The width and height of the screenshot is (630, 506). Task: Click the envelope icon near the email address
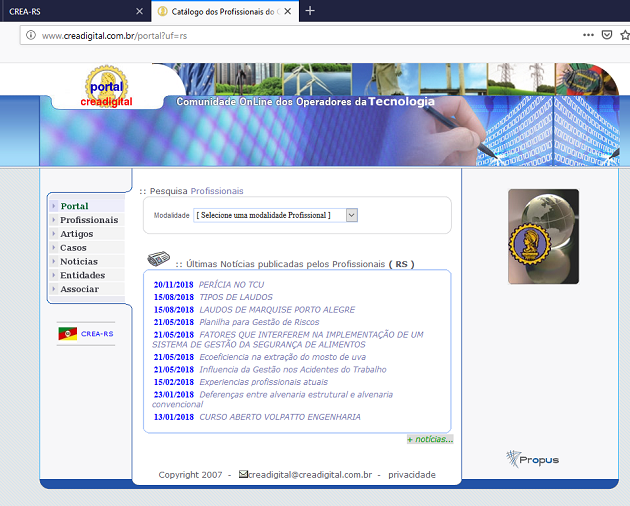[243, 474]
